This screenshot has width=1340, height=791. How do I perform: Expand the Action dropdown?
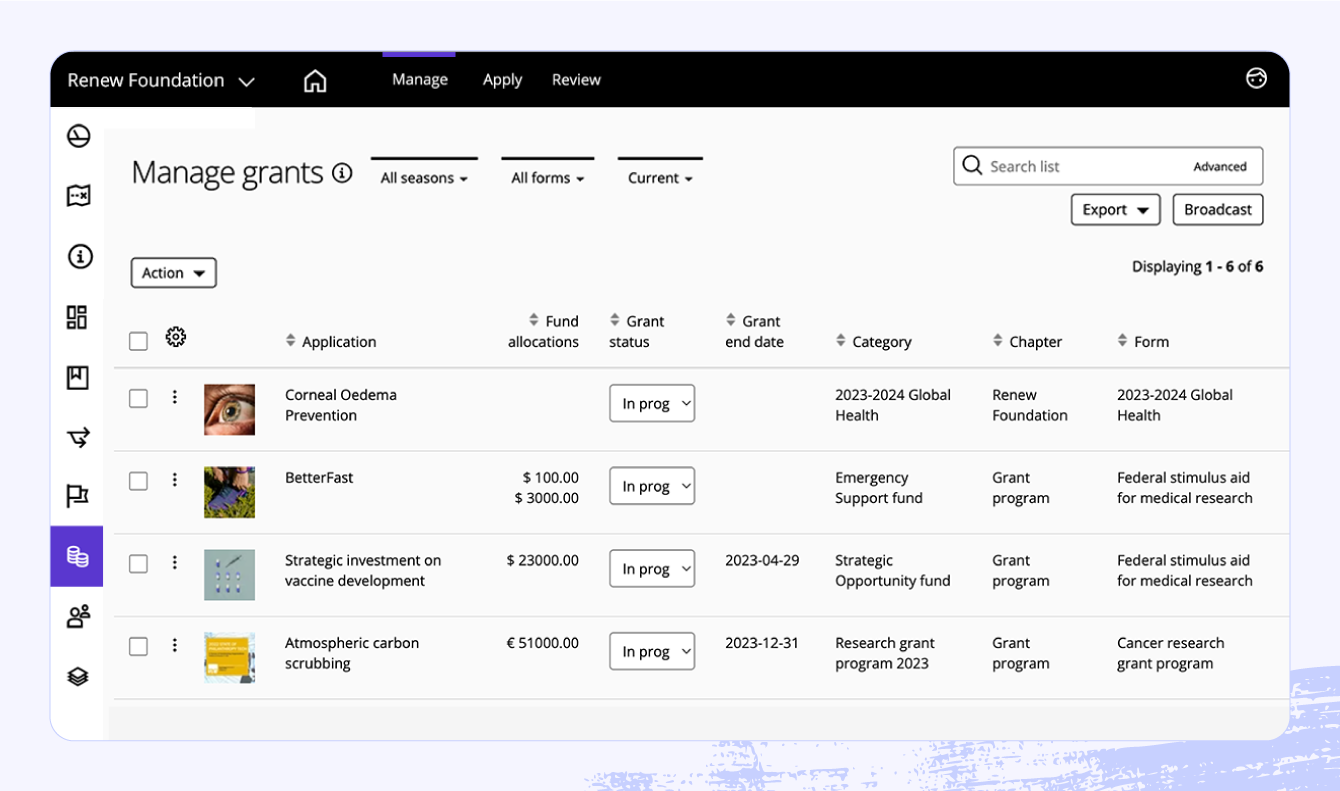pyautogui.click(x=173, y=272)
